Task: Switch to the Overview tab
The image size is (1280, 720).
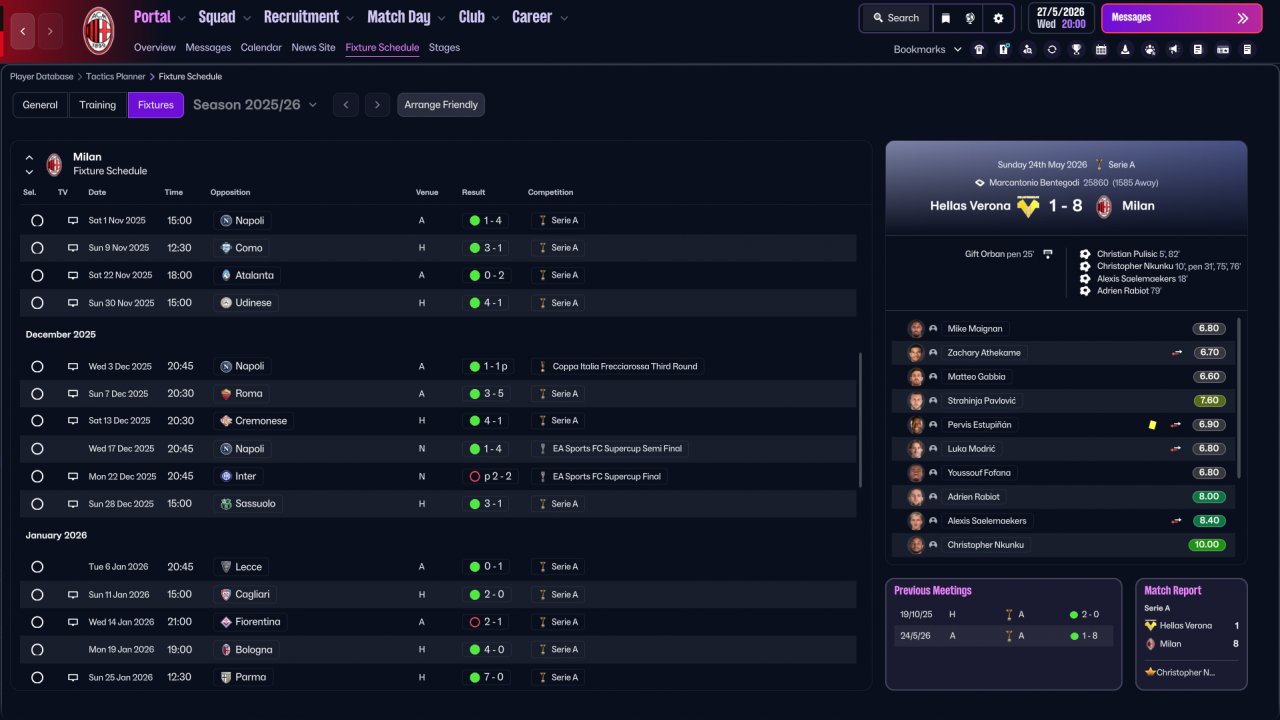Action: 155,47
